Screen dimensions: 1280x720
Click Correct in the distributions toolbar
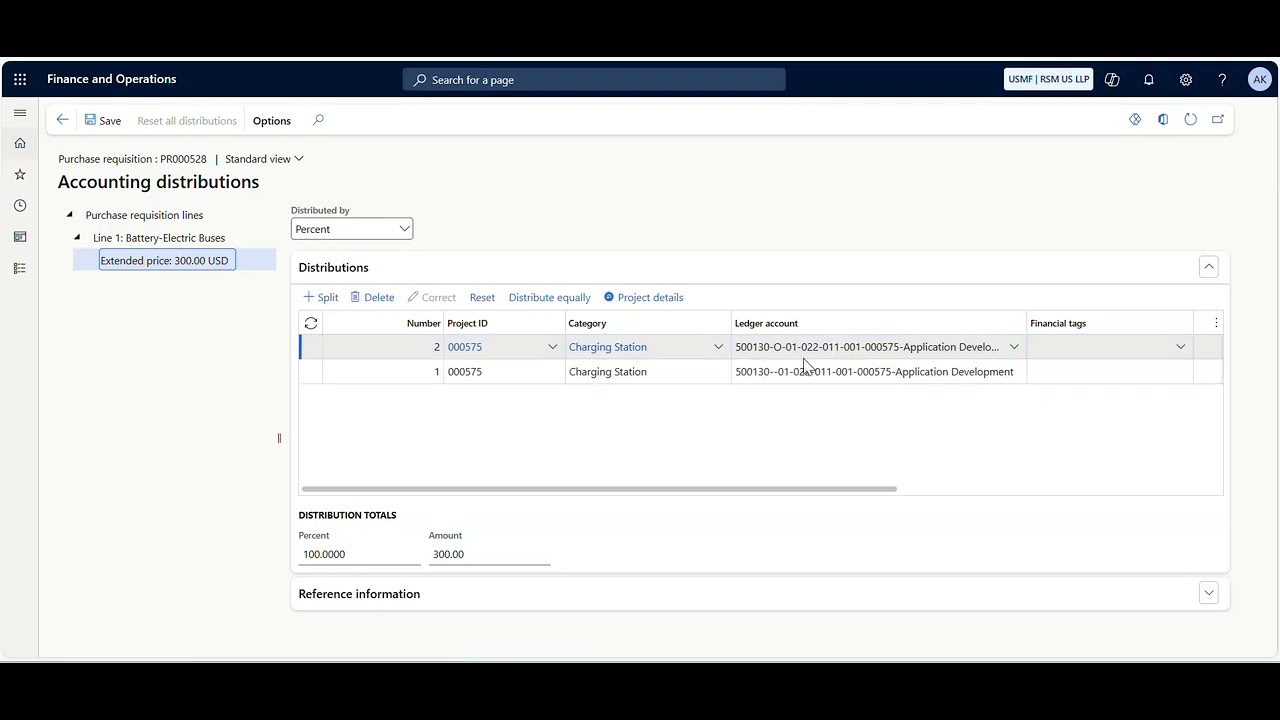click(431, 297)
